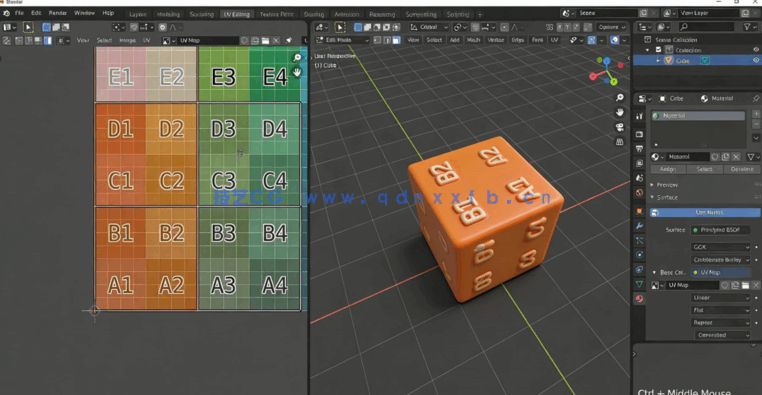
Task: Toggle the Use Nodes button
Action: [x=705, y=212]
